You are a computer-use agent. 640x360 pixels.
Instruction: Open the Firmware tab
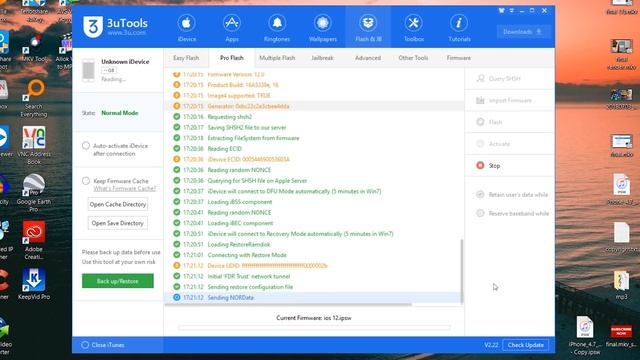[x=458, y=58]
